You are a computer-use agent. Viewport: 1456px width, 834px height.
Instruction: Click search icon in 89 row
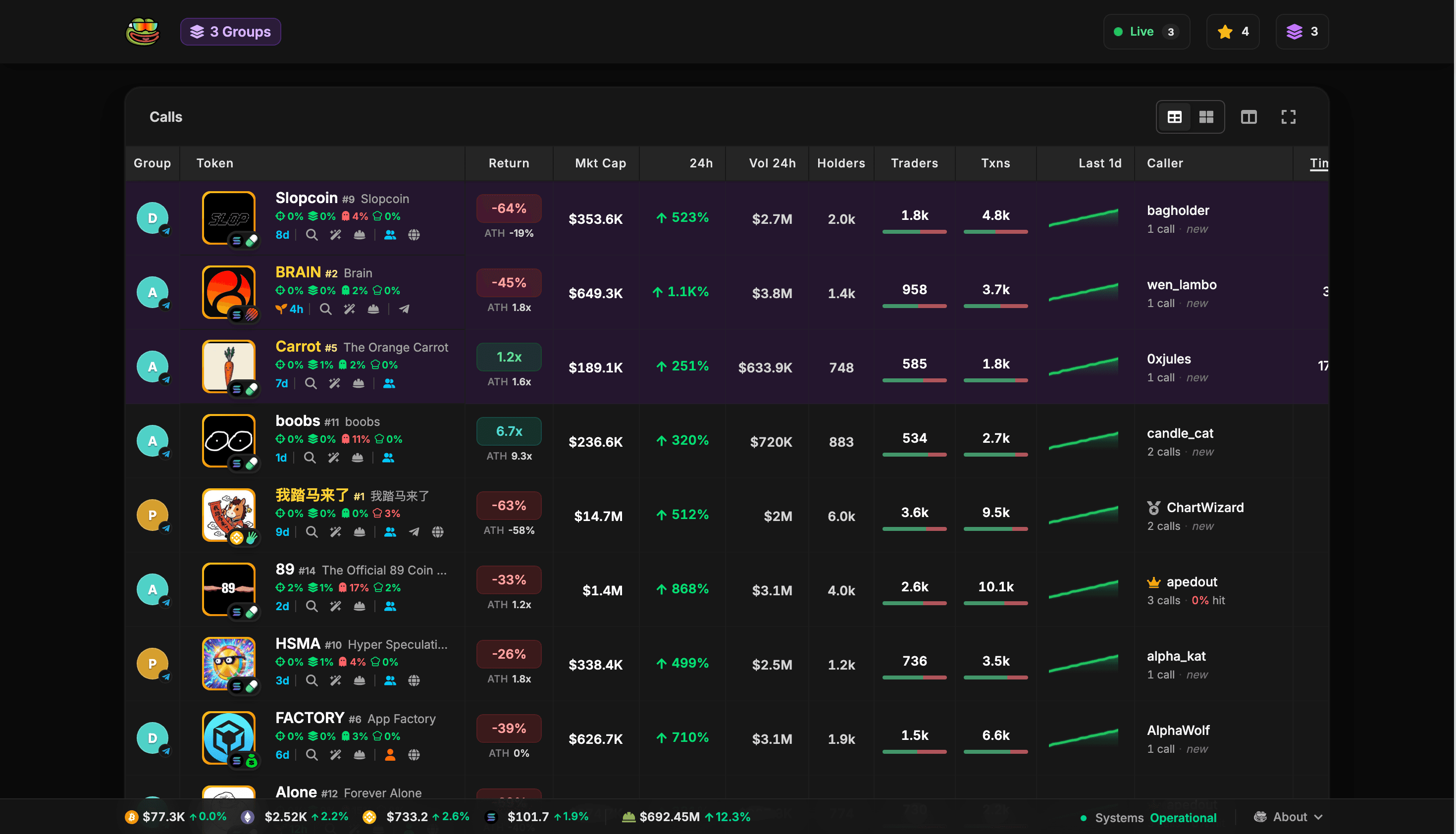[312, 606]
